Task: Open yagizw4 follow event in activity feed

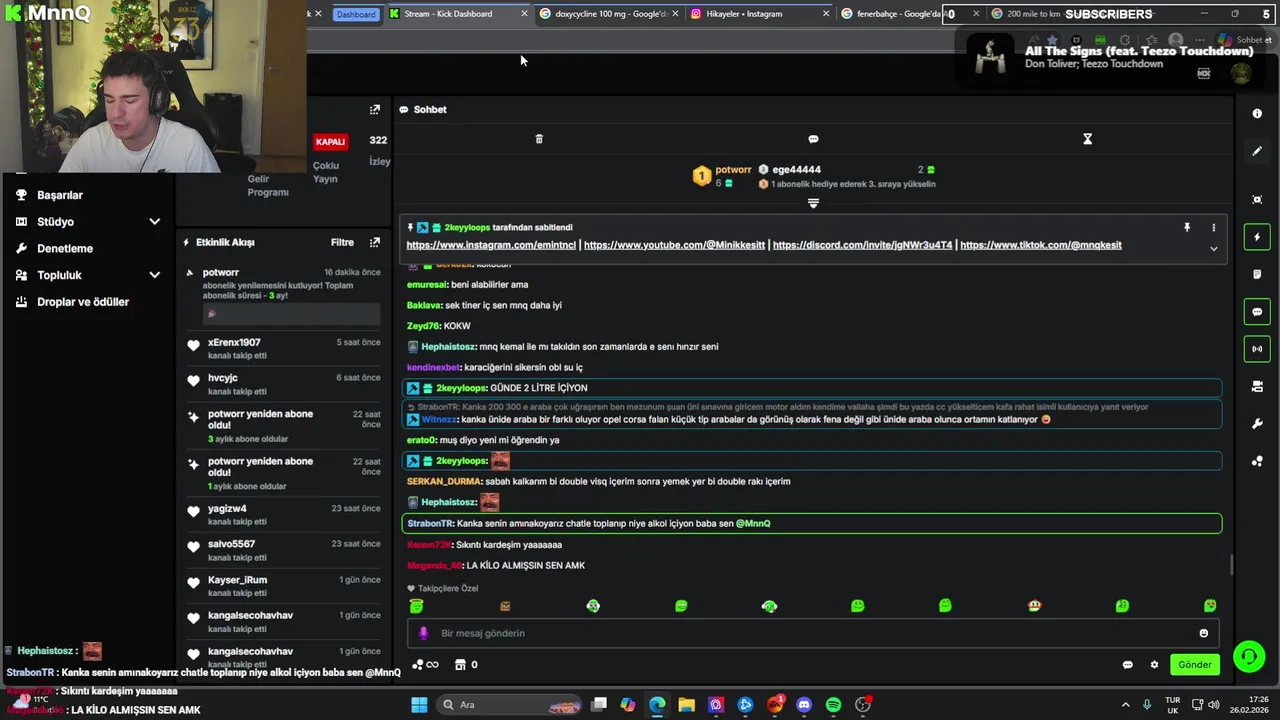Action: click(x=283, y=515)
